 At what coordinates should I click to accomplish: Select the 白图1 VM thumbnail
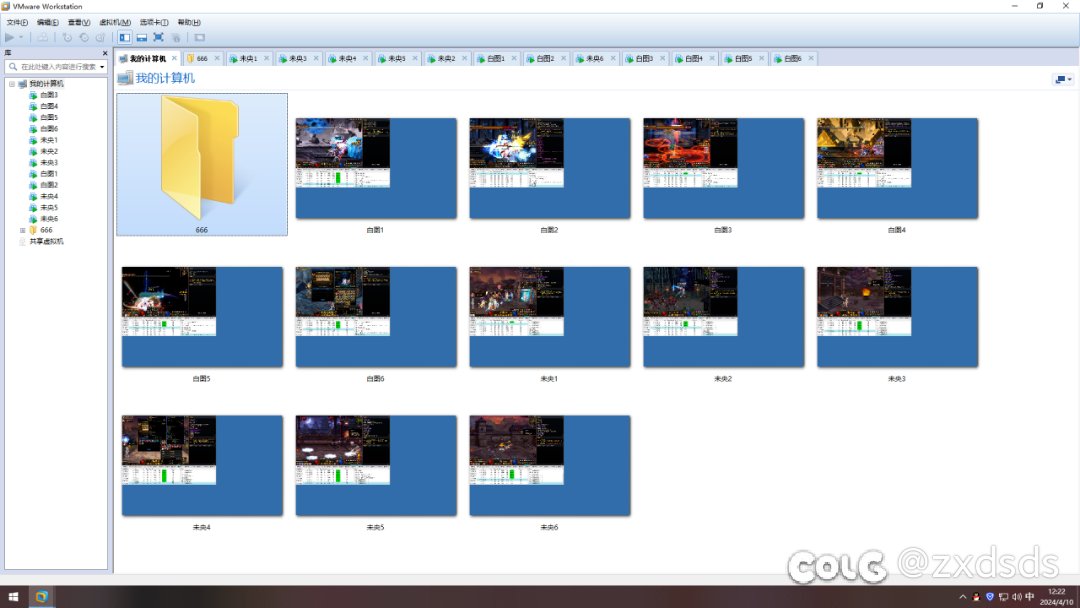[x=376, y=169]
